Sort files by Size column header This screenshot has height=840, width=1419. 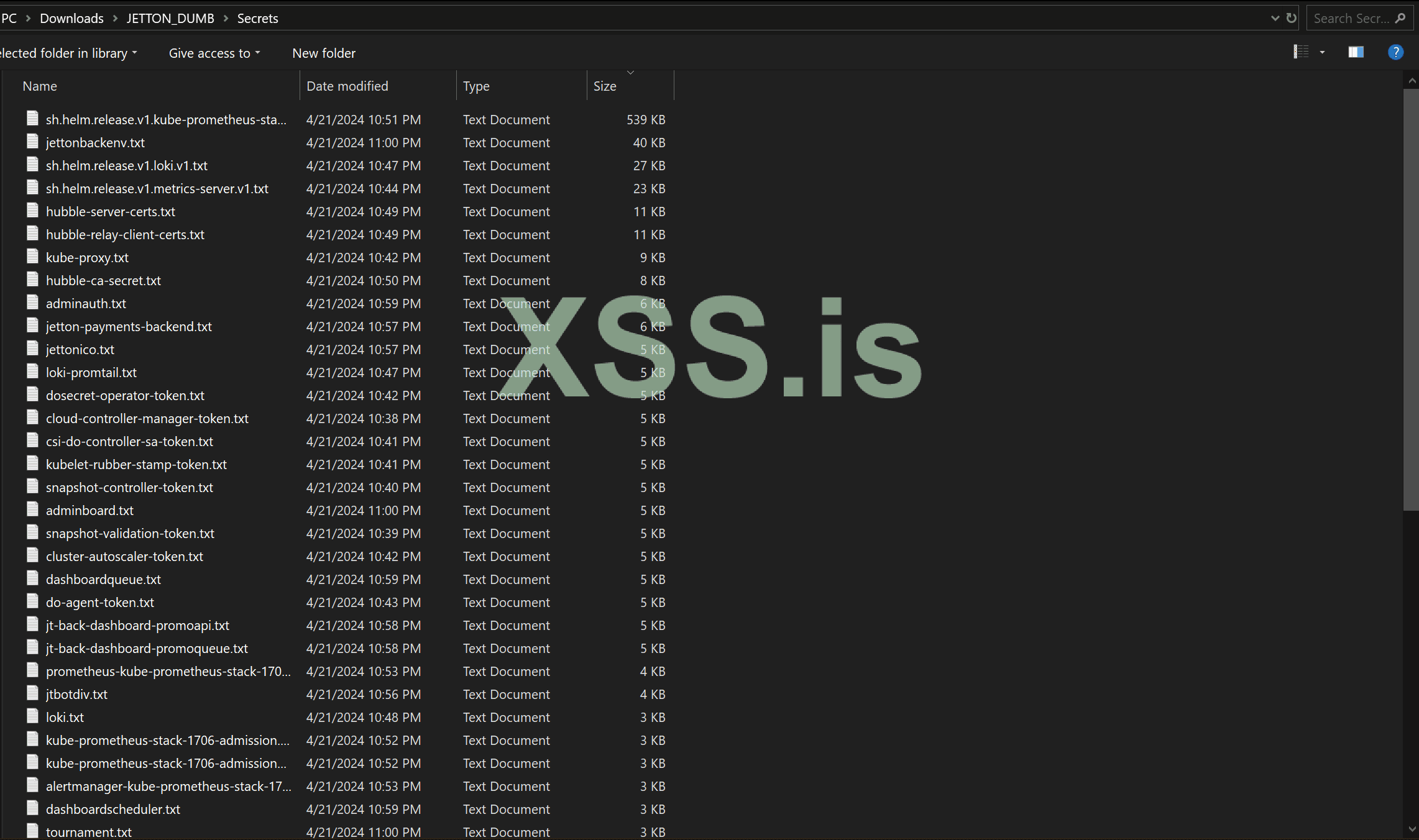605,86
